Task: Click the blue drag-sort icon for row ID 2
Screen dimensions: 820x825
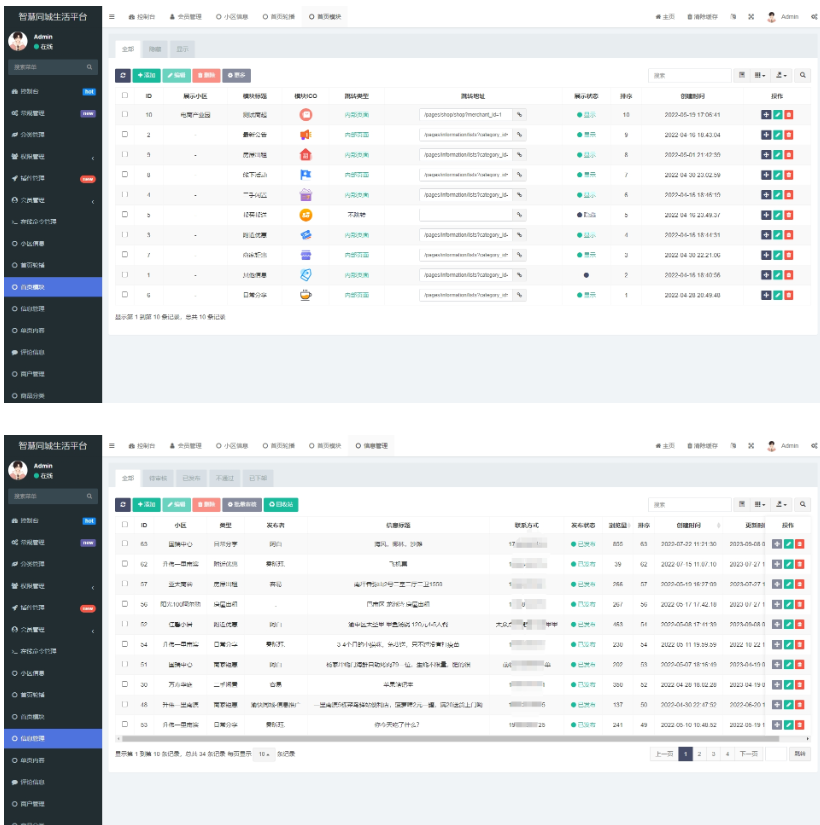Action: [x=766, y=135]
